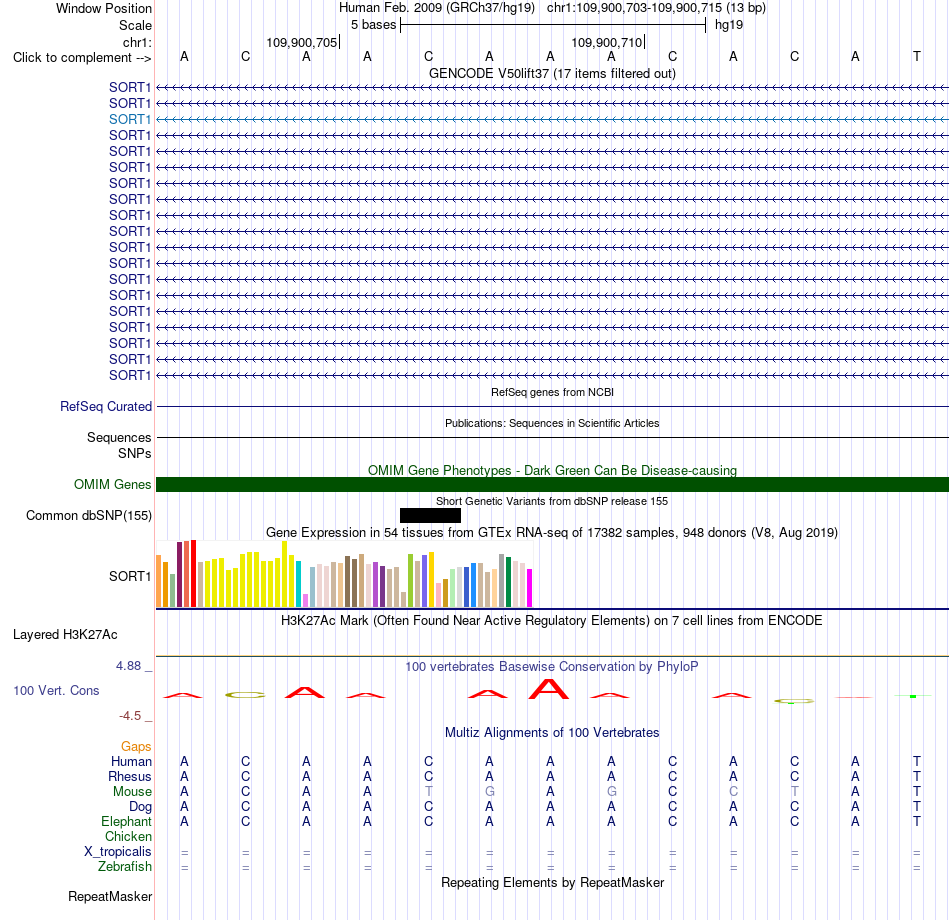Screen dimensions: 950x920
Task: Click the cyan bar in GTEx expression chart
Action: (299, 584)
